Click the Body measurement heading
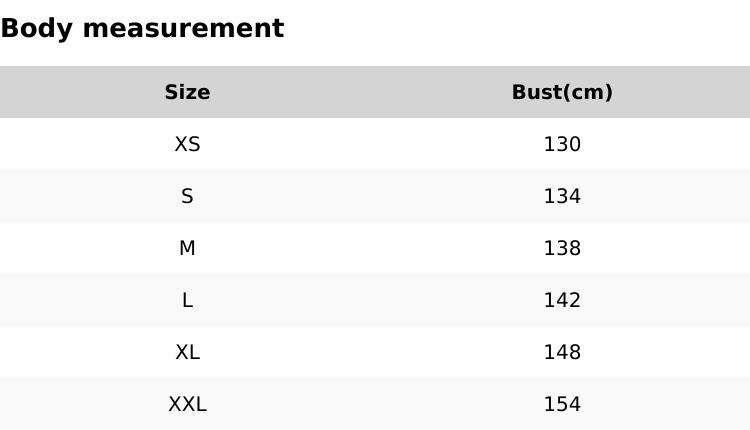 [142, 29]
